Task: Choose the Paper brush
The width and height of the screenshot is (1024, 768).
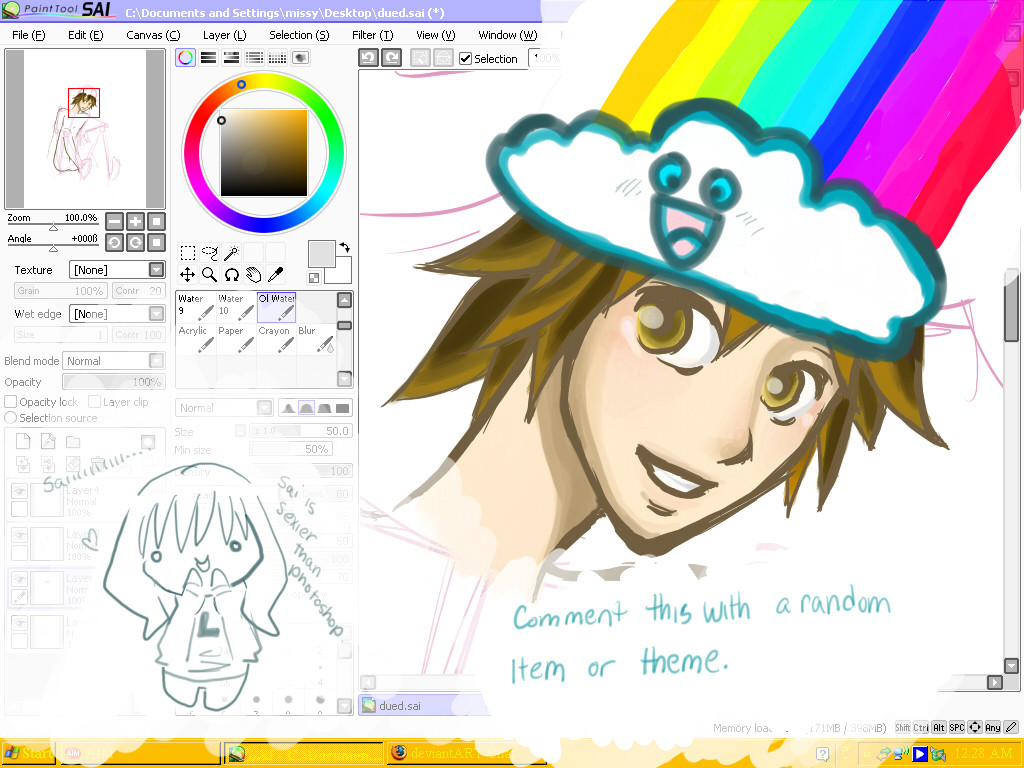Action: pyautogui.click(x=236, y=340)
